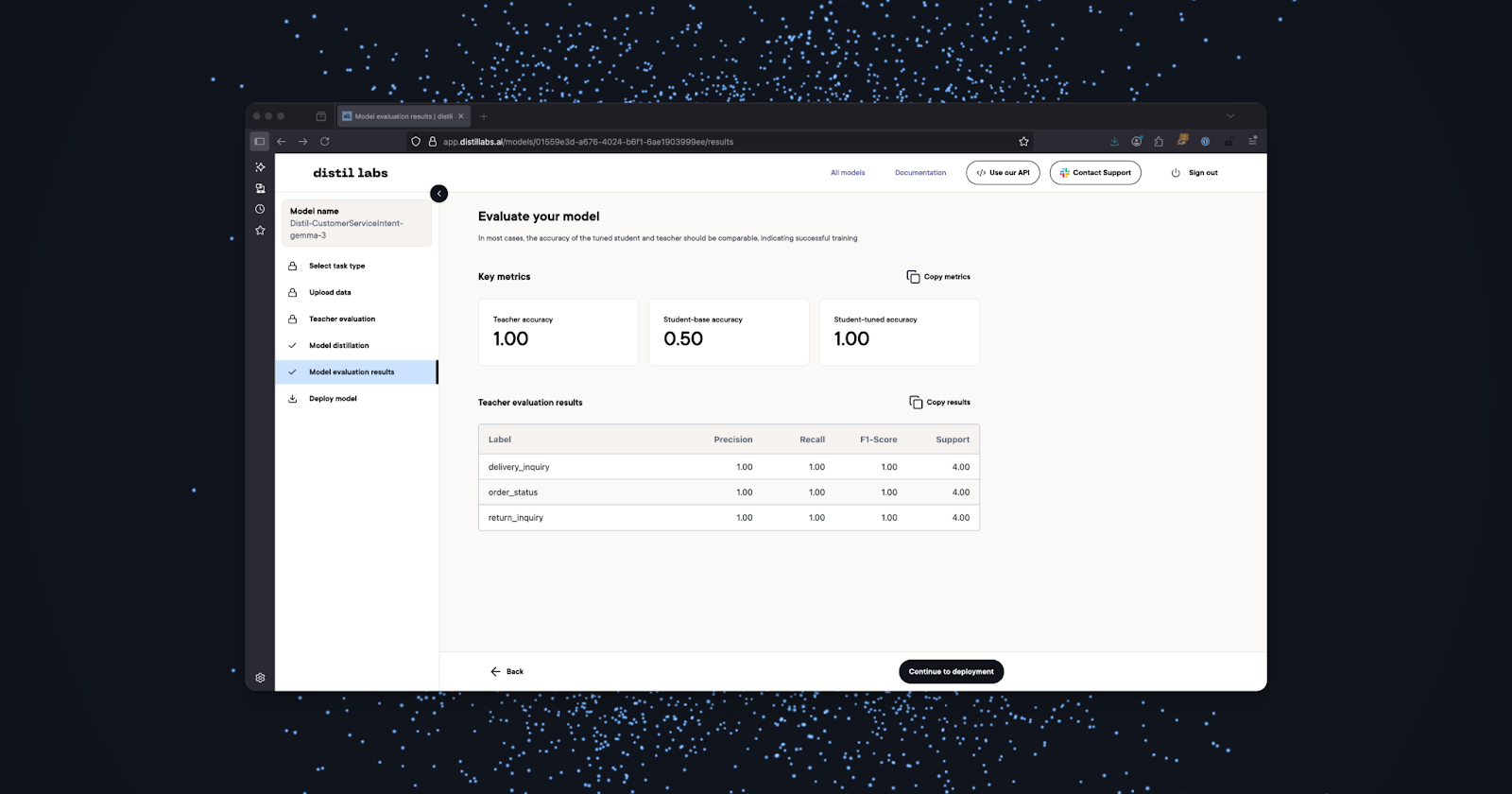
Task: Click Continue to deployment button
Action: point(951,672)
